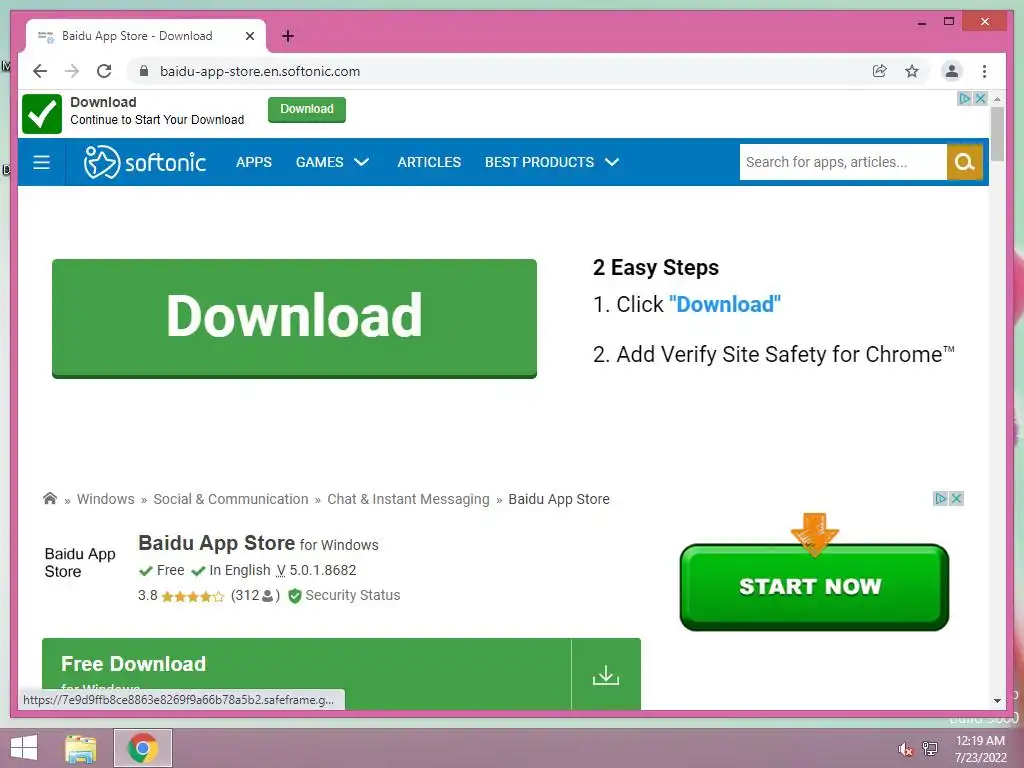
Task: Click the page vertical scrollbar thumb
Action: pyautogui.click(x=997, y=134)
